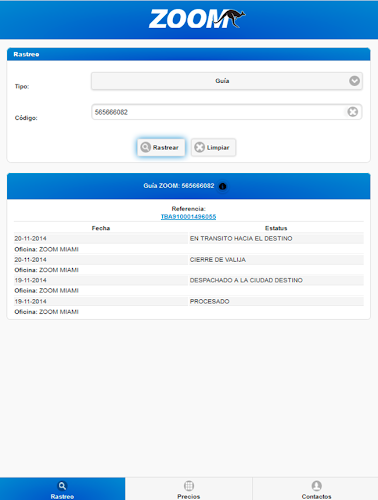Clear the Código field with X icon
The height and width of the screenshot is (500, 378).
[x=353, y=112]
